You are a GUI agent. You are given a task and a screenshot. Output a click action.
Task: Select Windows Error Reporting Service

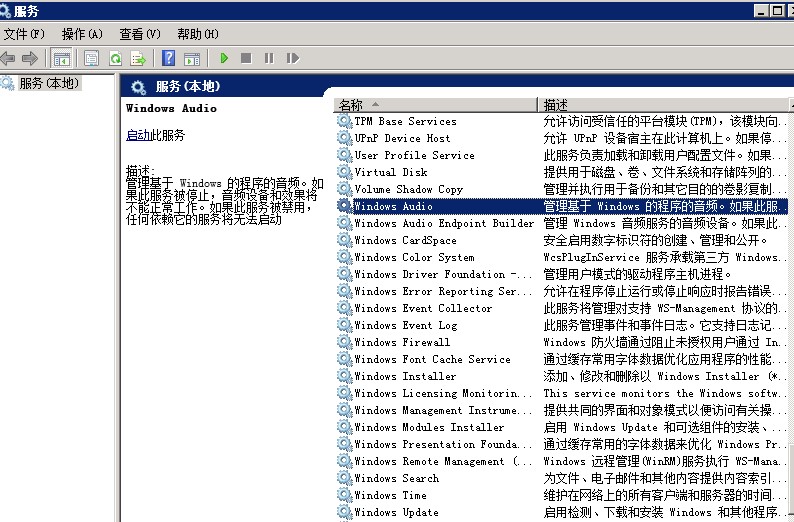pos(561,291)
